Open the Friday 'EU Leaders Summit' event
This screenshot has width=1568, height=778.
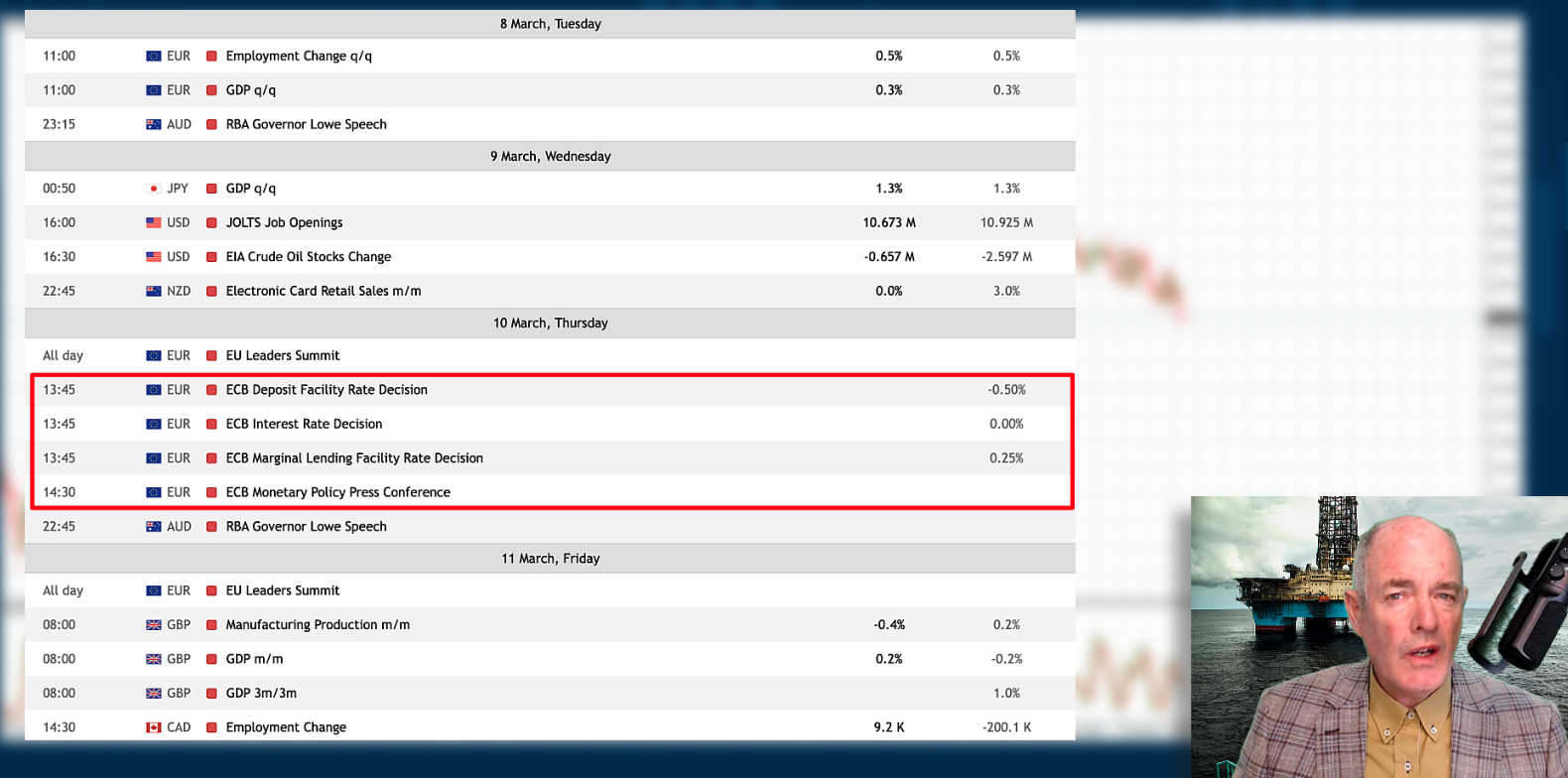click(x=283, y=591)
